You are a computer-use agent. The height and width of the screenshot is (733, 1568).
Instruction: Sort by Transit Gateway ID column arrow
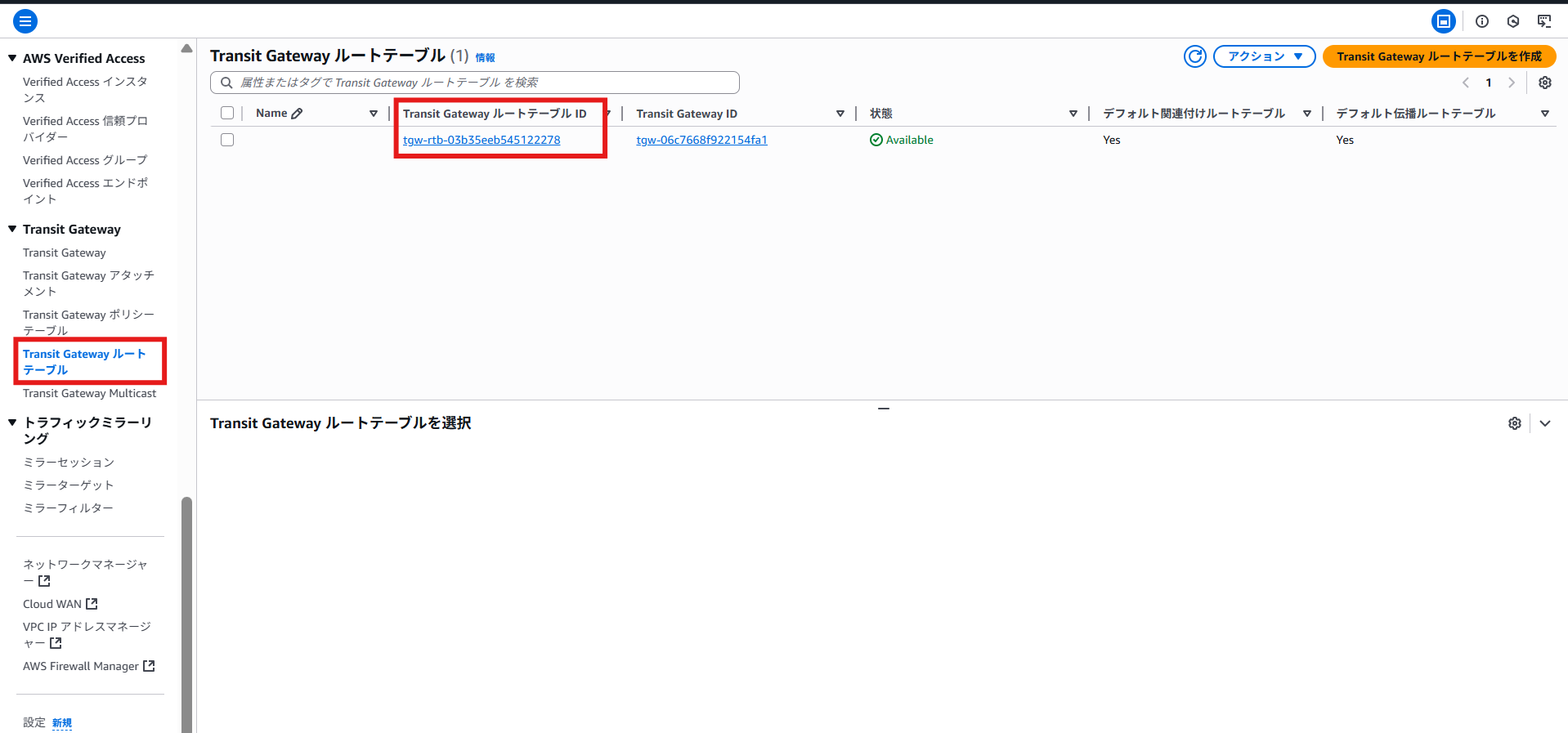coord(840,114)
